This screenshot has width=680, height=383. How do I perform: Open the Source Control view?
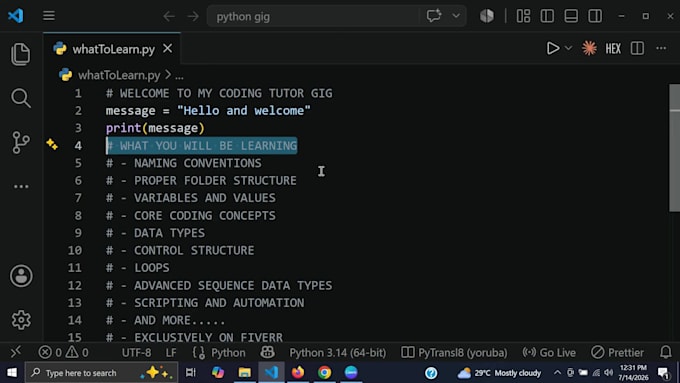point(21,142)
